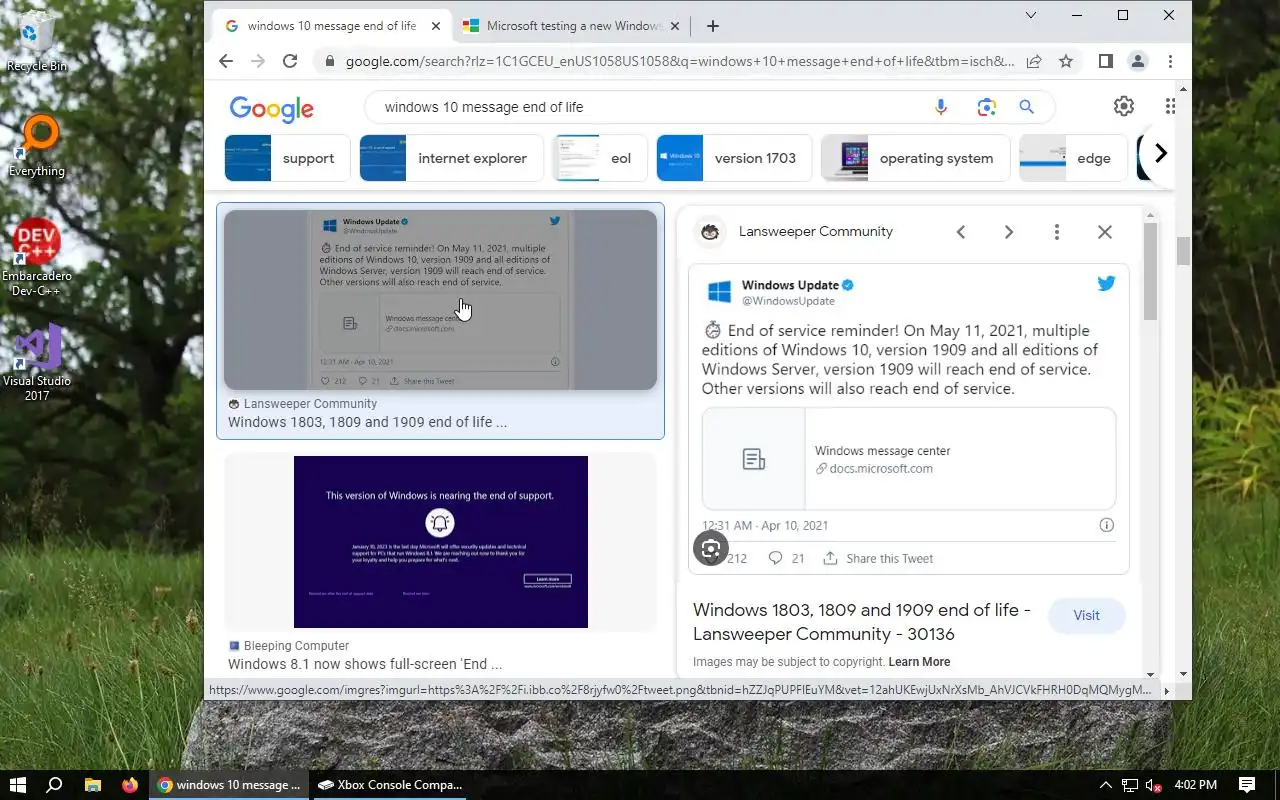1280x800 pixels.
Task: Click the Chrome taskbar window button
Action: [x=229, y=785]
